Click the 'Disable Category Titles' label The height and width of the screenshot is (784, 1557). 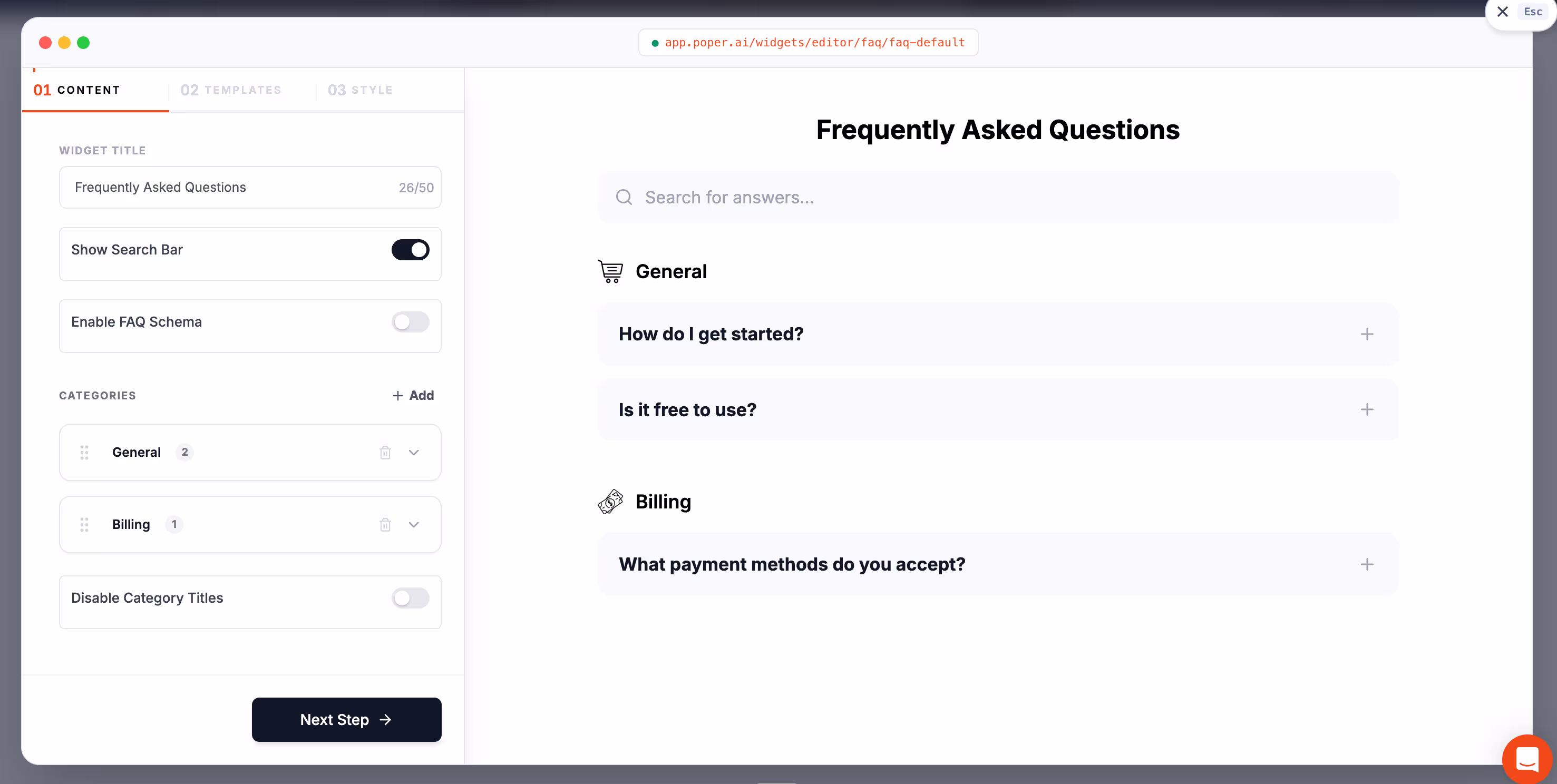click(x=147, y=598)
